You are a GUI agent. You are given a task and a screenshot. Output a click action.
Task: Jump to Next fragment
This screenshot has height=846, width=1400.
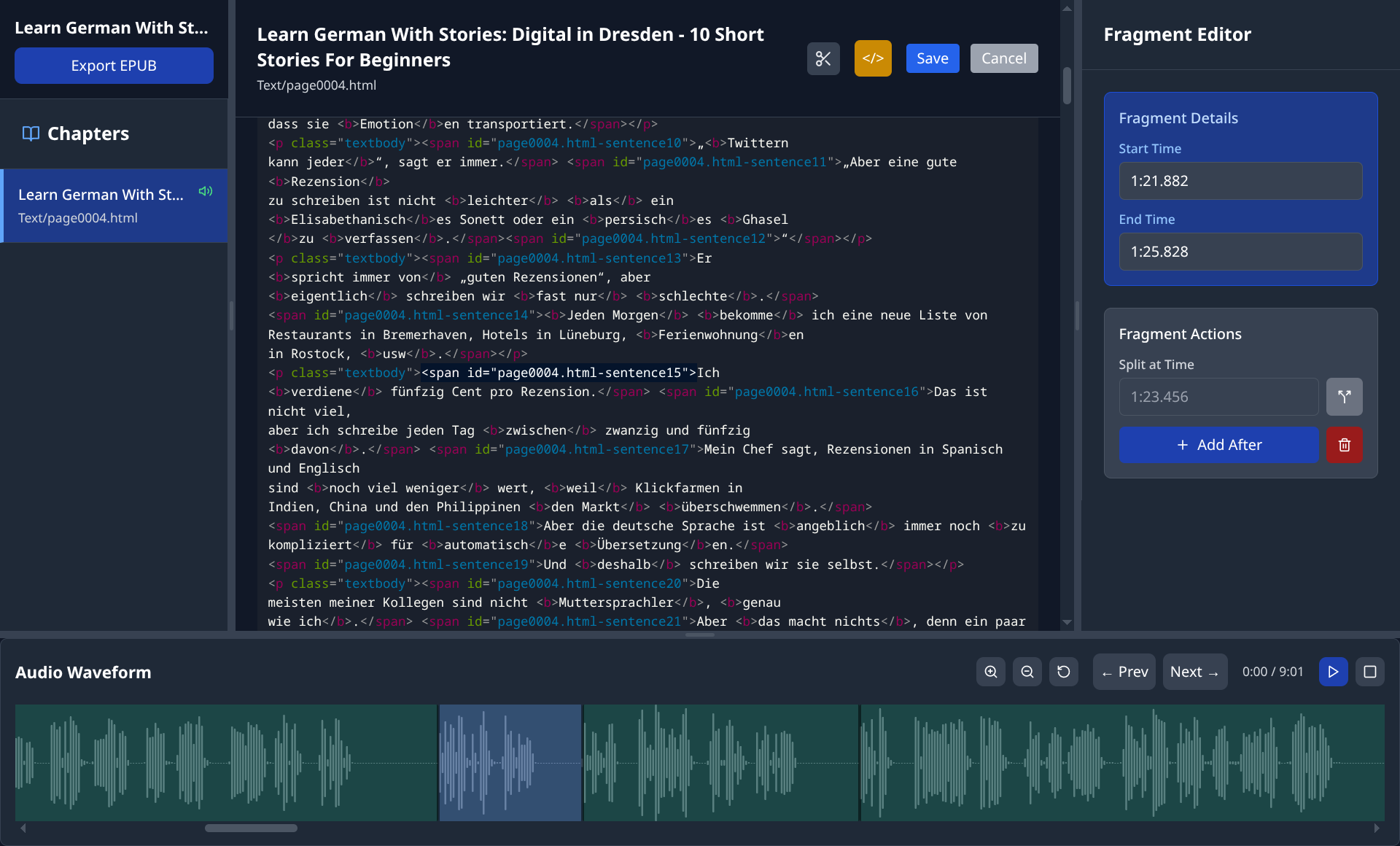click(1195, 672)
